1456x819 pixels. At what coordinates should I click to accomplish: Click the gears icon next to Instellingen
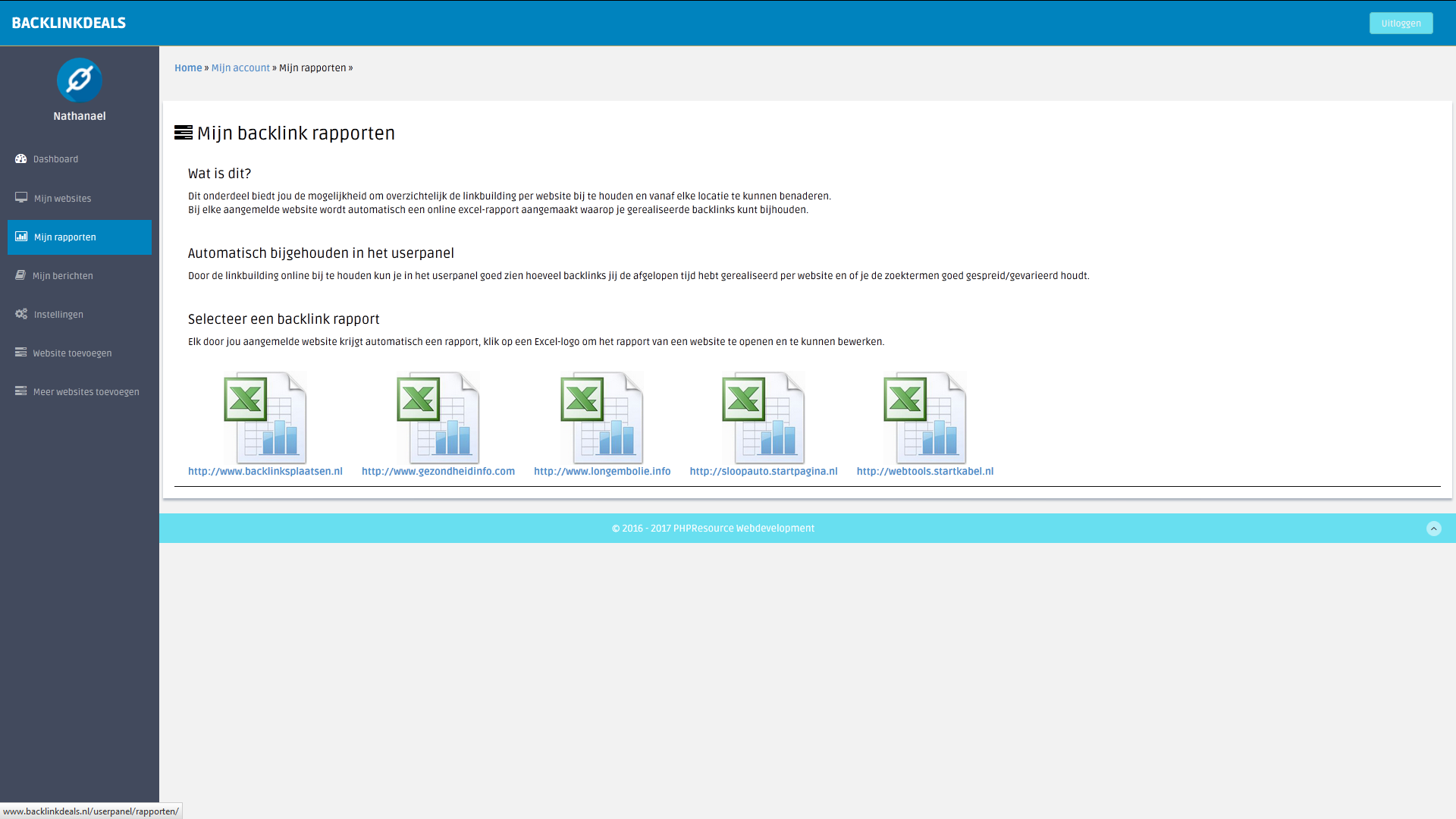(21, 314)
